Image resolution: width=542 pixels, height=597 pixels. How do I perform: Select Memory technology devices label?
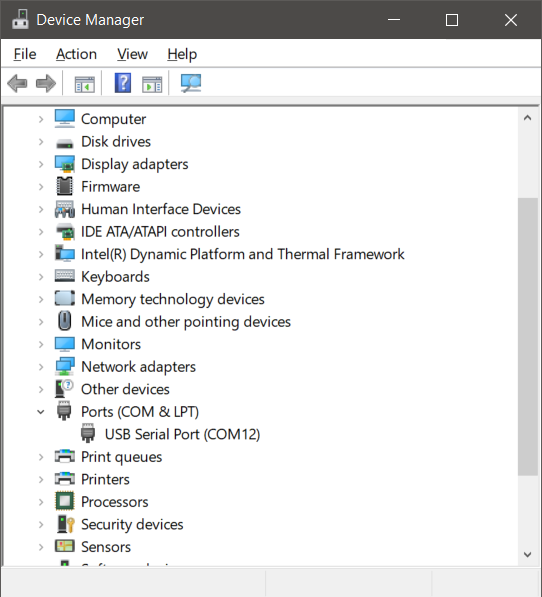(173, 299)
